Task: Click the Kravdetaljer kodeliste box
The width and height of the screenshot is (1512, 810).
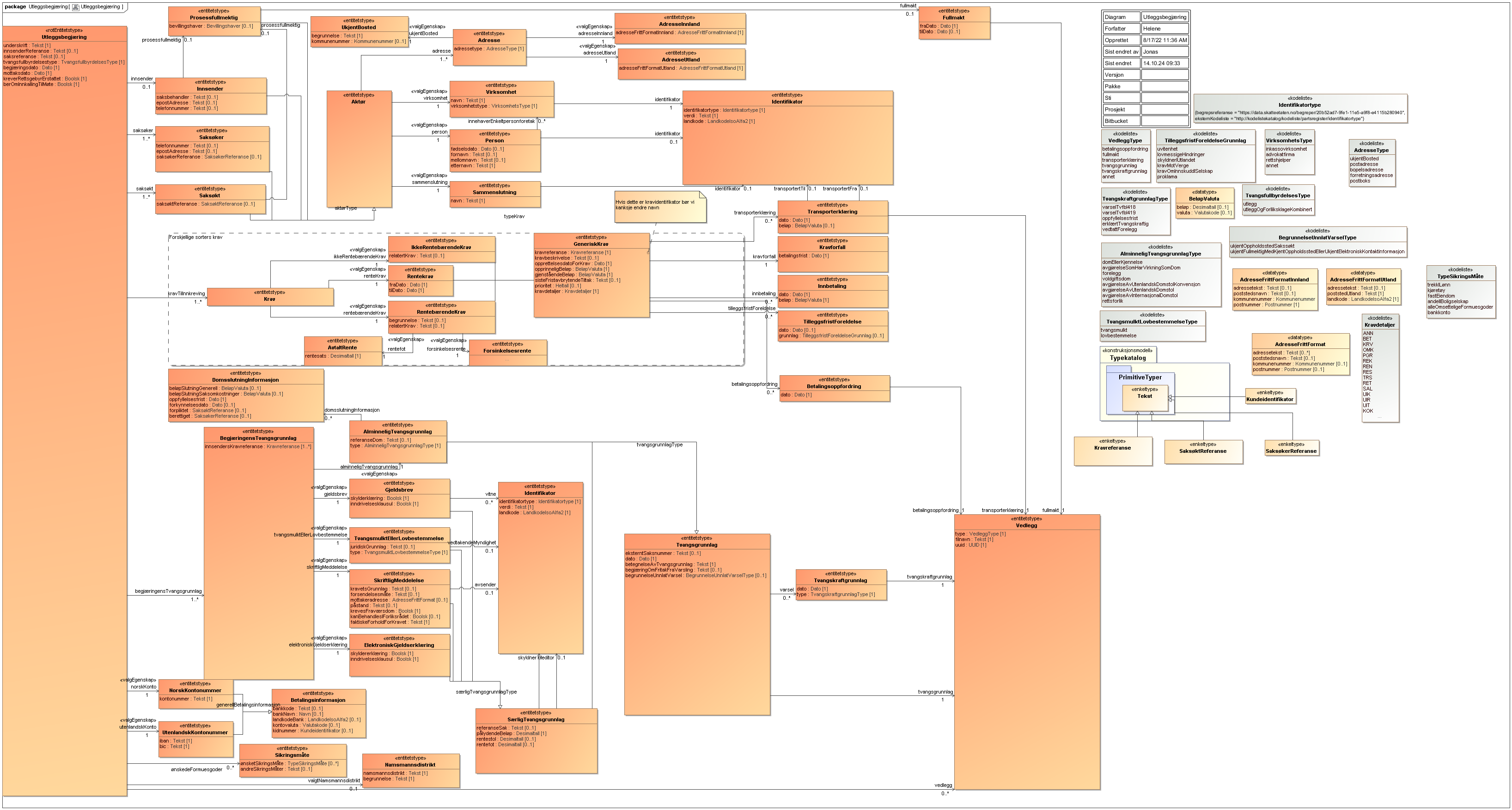Action: pos(1380,368)
